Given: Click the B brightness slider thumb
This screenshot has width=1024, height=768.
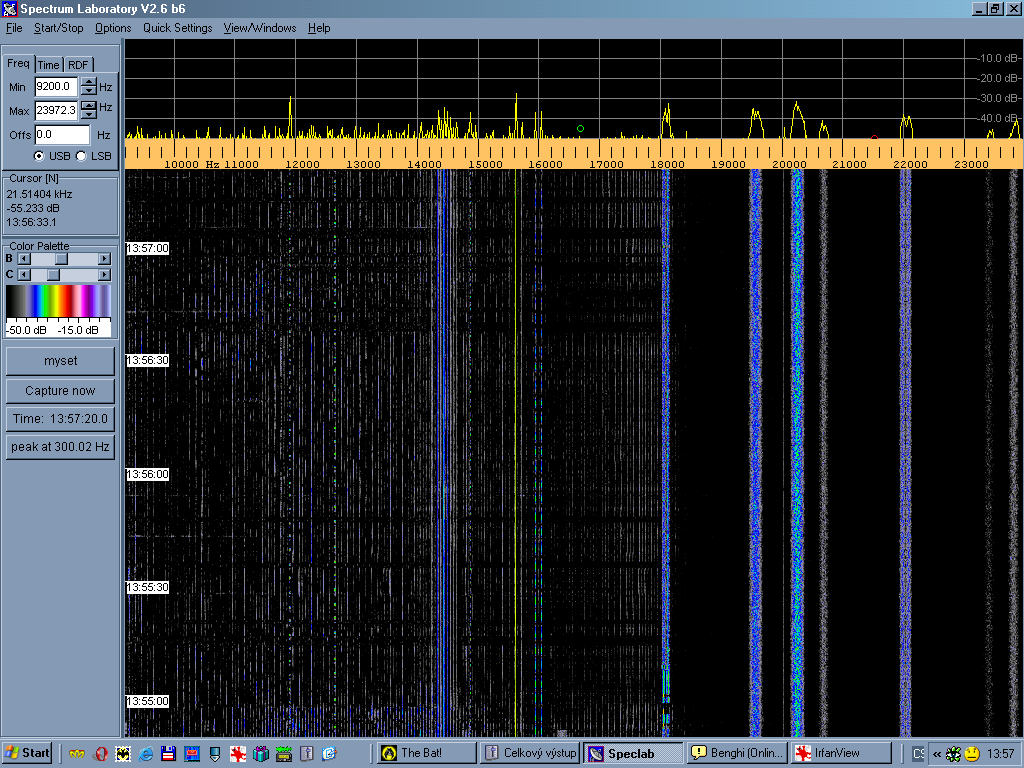Looking at the screenshot, I should [x=61, y=259].
